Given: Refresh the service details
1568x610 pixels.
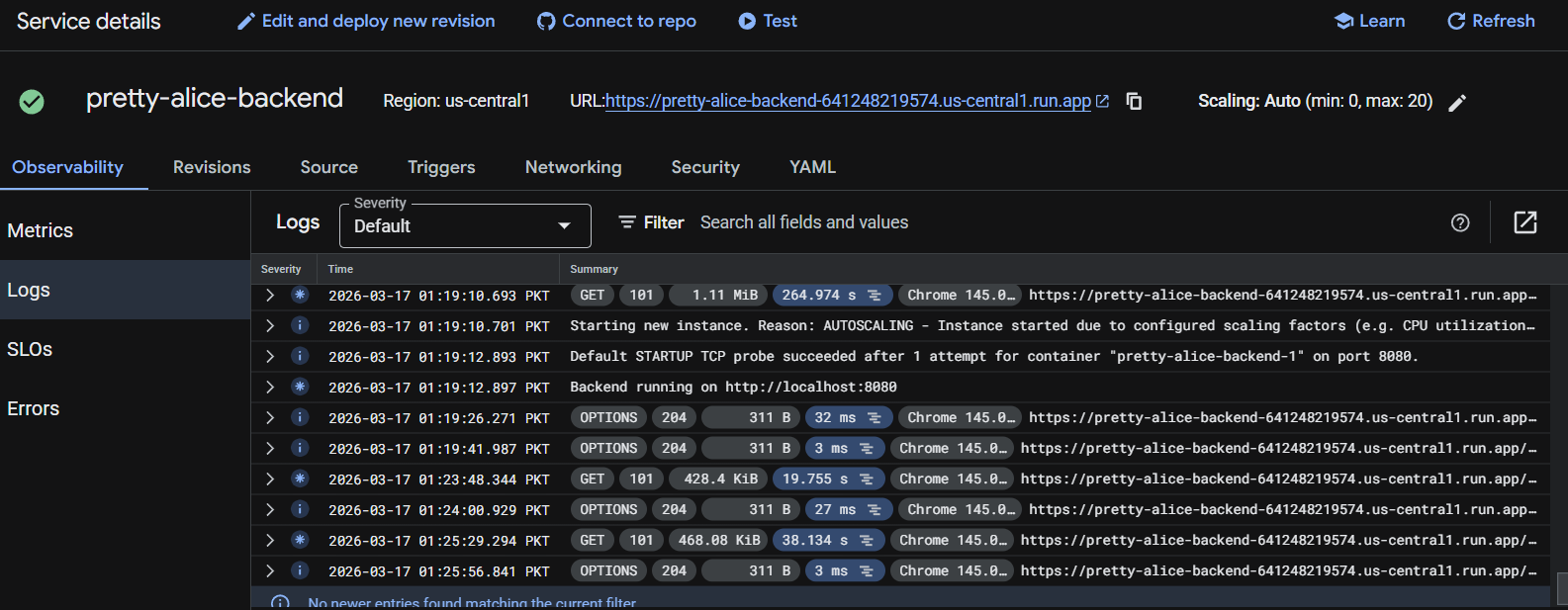Looking at the screenshot, I should pyautogui.click(x=1491, y=21).
